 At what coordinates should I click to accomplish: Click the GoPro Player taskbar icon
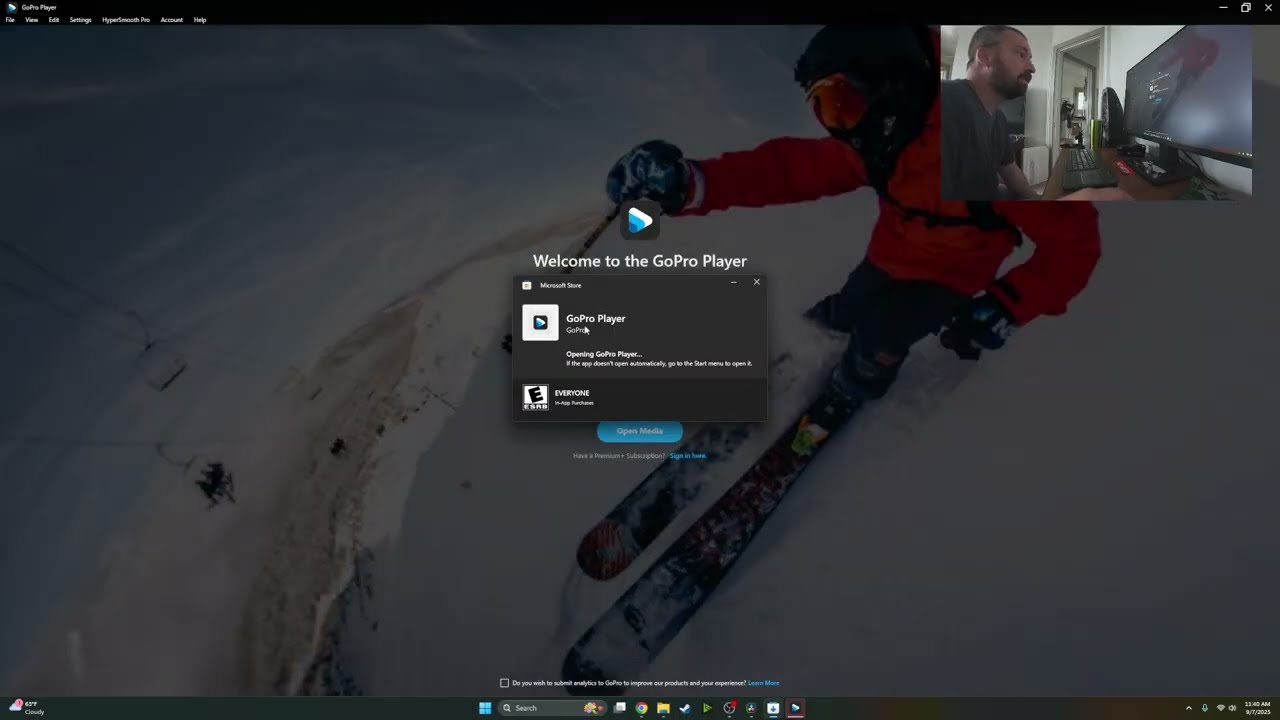click(795, 708)
